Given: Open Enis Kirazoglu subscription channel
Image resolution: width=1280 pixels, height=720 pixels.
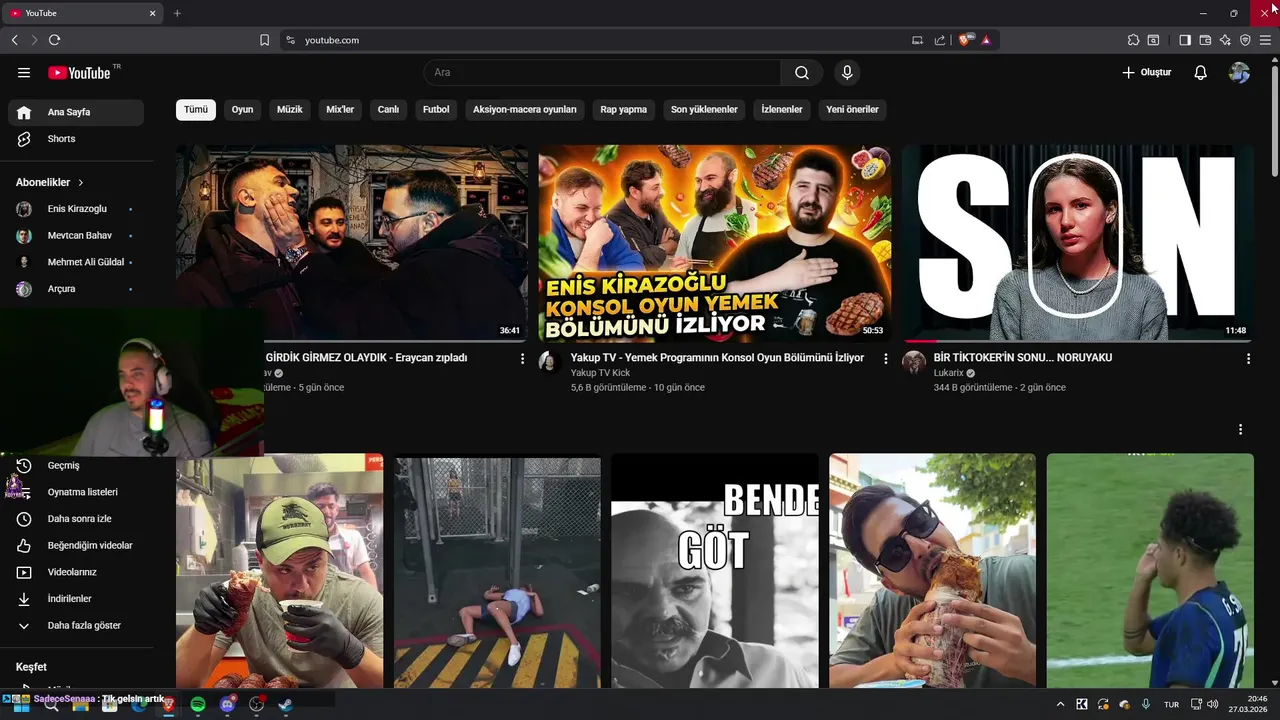Looking at the screenshot, I should (x=76, y=209).
